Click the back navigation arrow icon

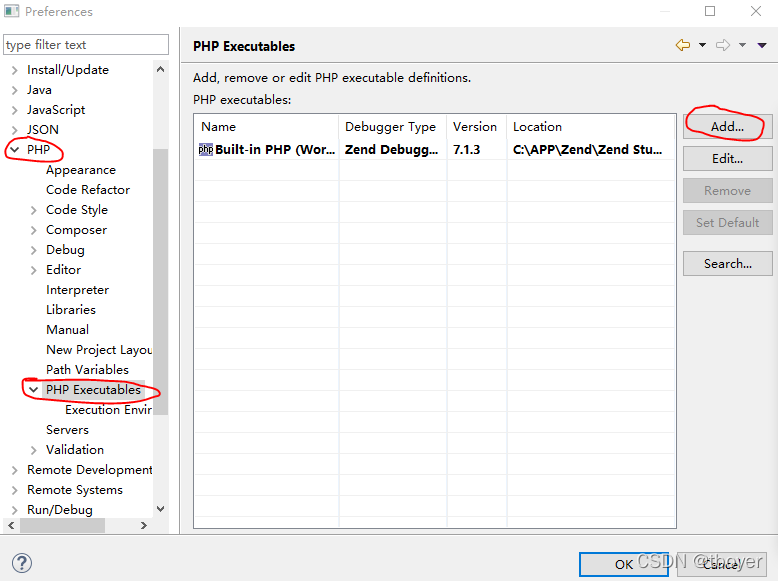pos(683,45)
